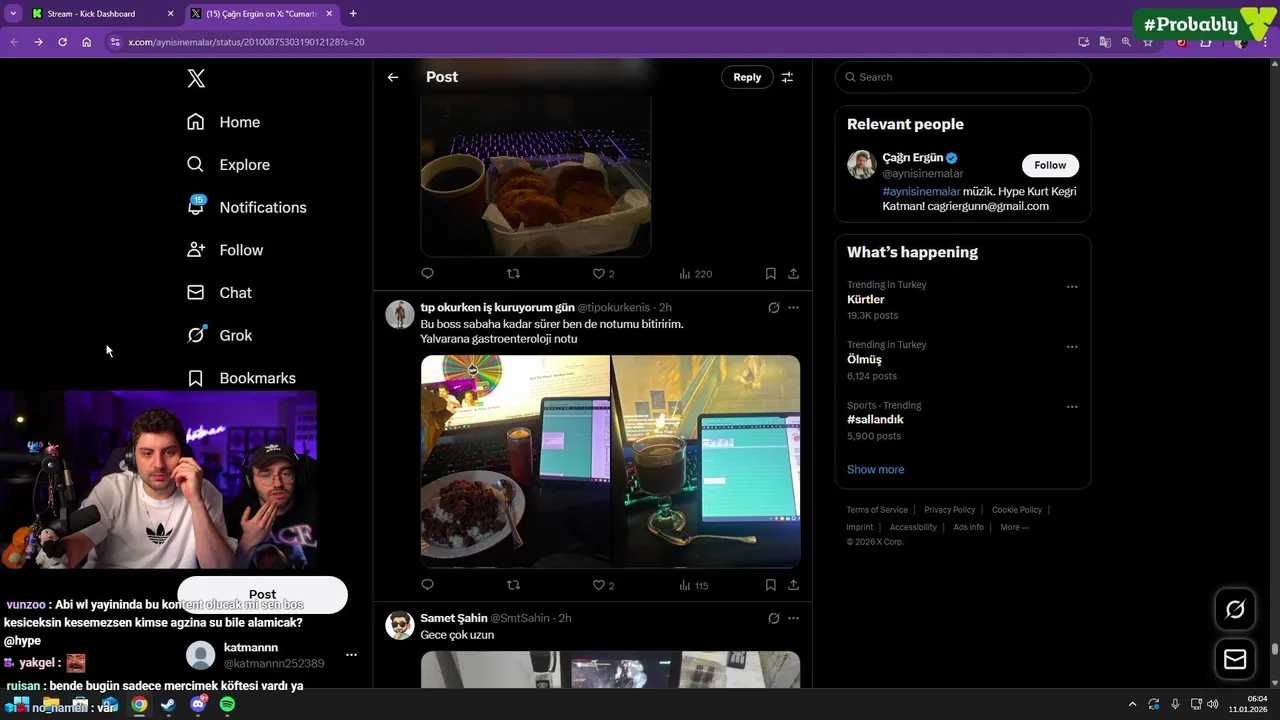This screenshot has width=1280, height=720.
Task: Open @tipokurkenis handle link
Action: (x=613, y=307)
